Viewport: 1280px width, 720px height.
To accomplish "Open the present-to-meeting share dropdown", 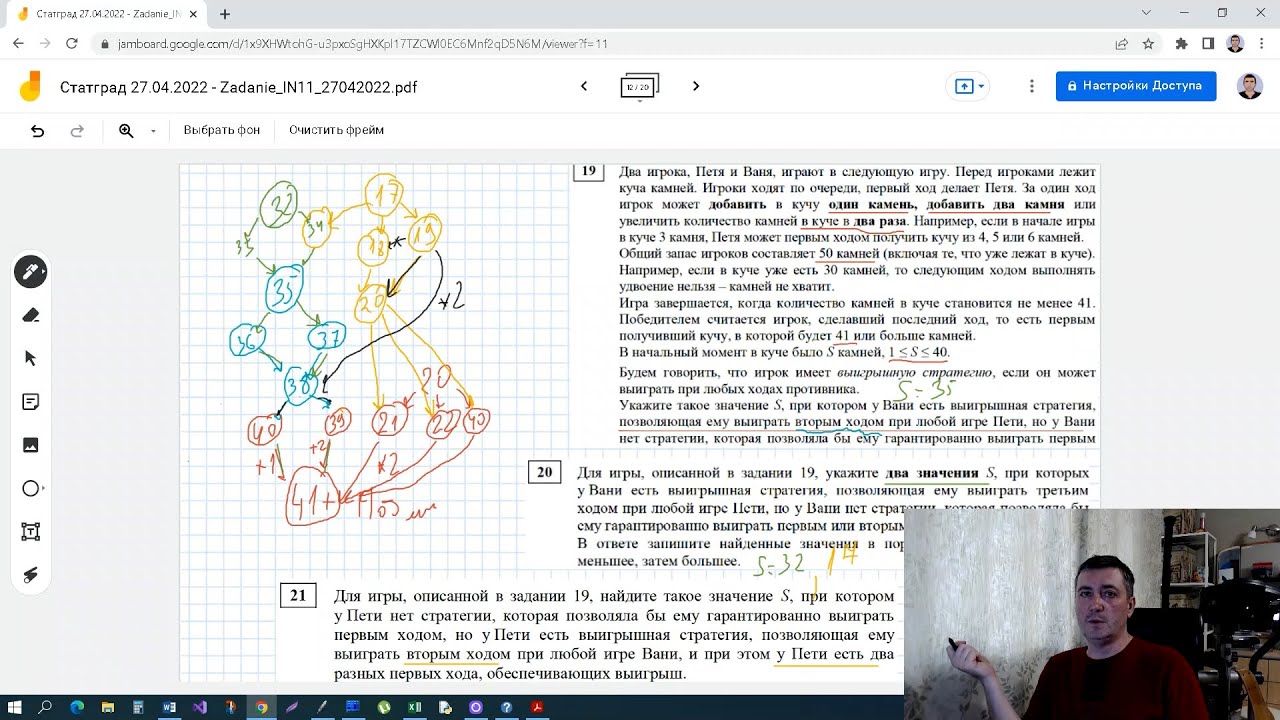I will click(970, 86).
